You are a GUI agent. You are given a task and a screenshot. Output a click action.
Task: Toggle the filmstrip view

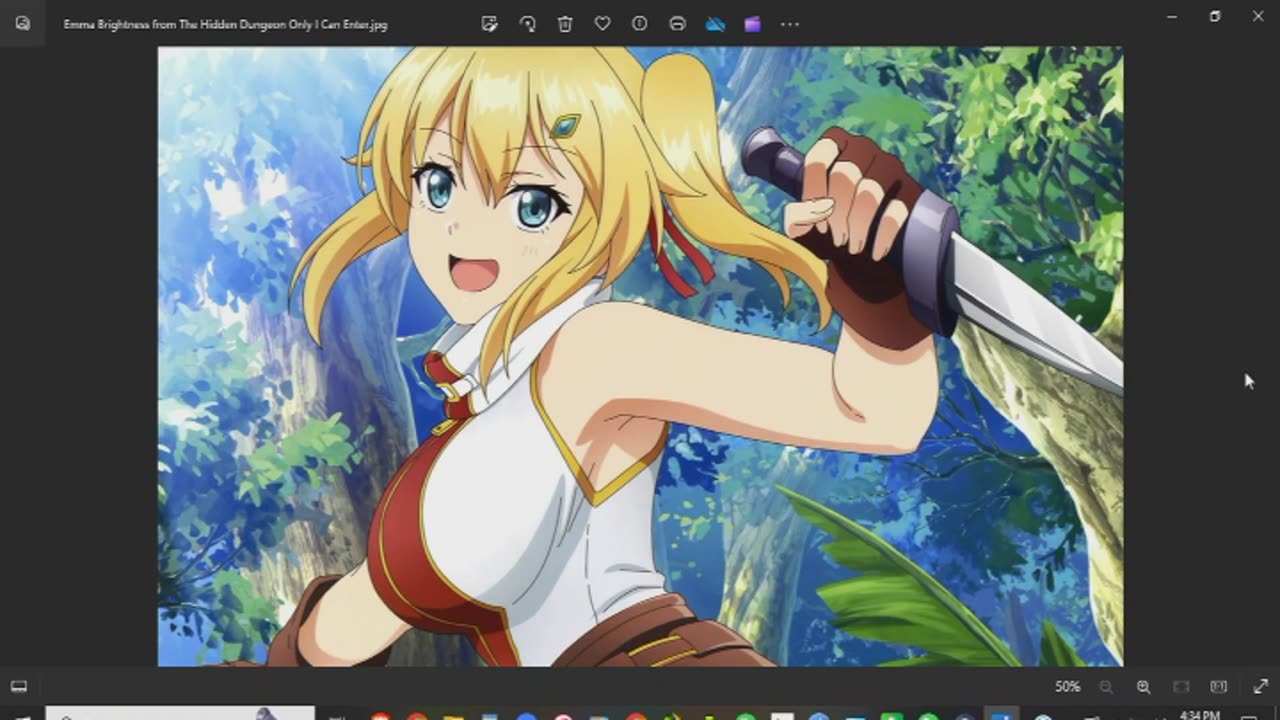click(19, 687)
